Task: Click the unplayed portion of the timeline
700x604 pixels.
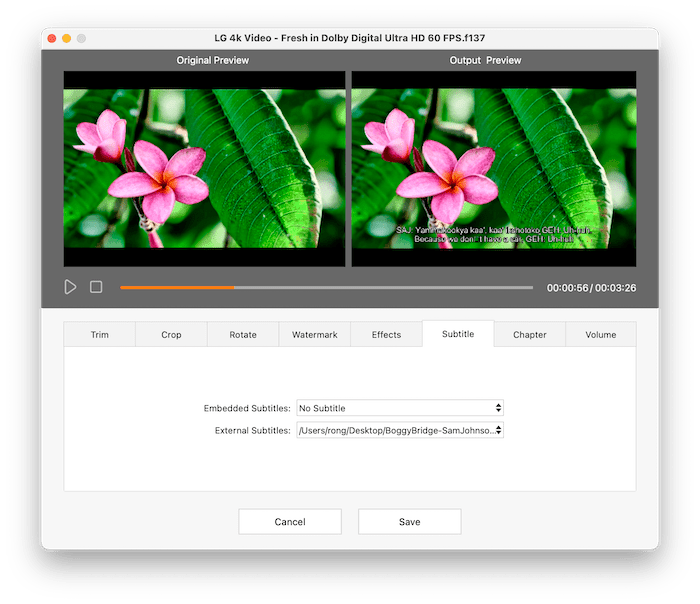Action: [x=400, y=287]
